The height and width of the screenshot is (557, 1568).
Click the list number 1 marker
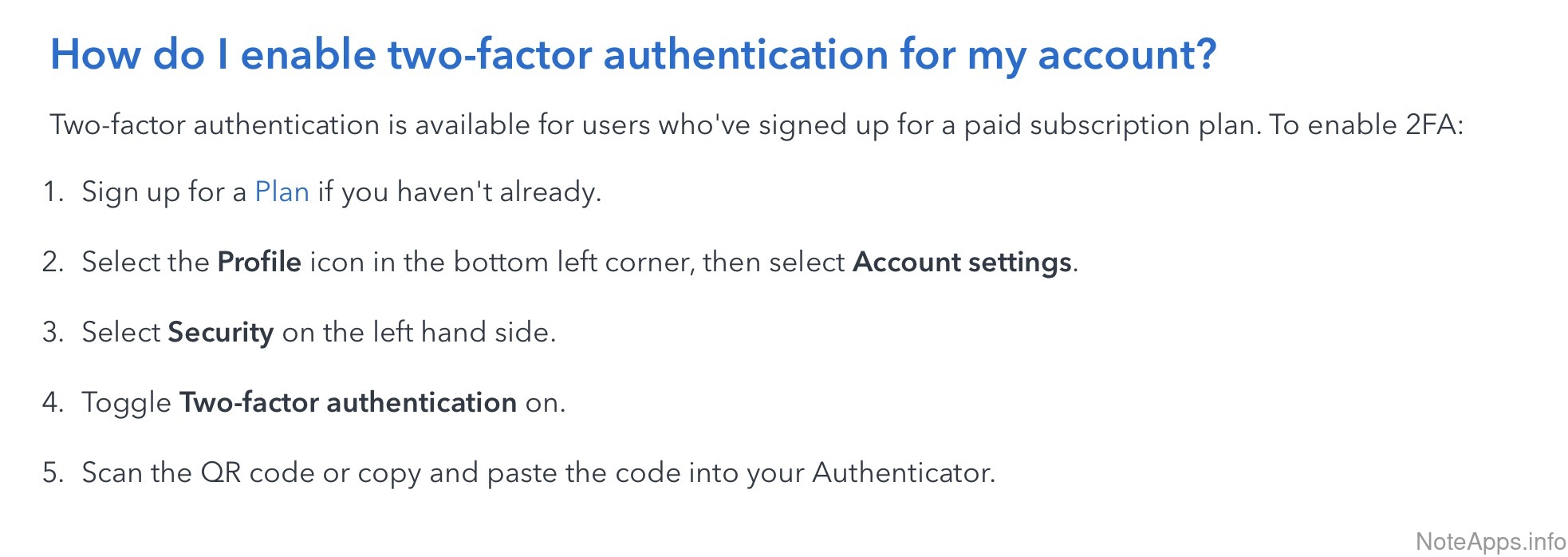pyautogui.click(x=53, y=192)
